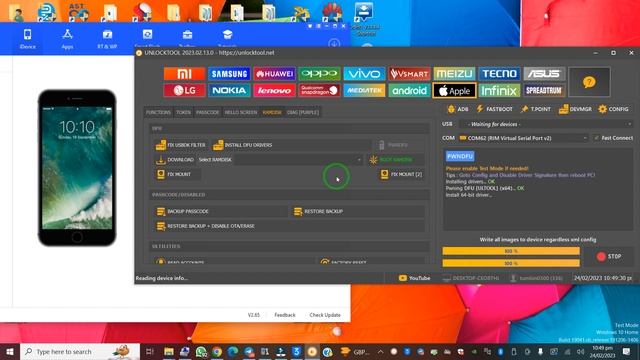Select the Lenovo brand logo
This screenshot has height=360, width=640.
tap(274, 91)
